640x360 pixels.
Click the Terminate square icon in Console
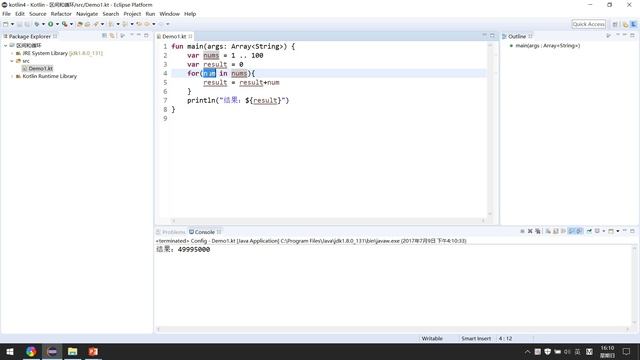[522, 231]
